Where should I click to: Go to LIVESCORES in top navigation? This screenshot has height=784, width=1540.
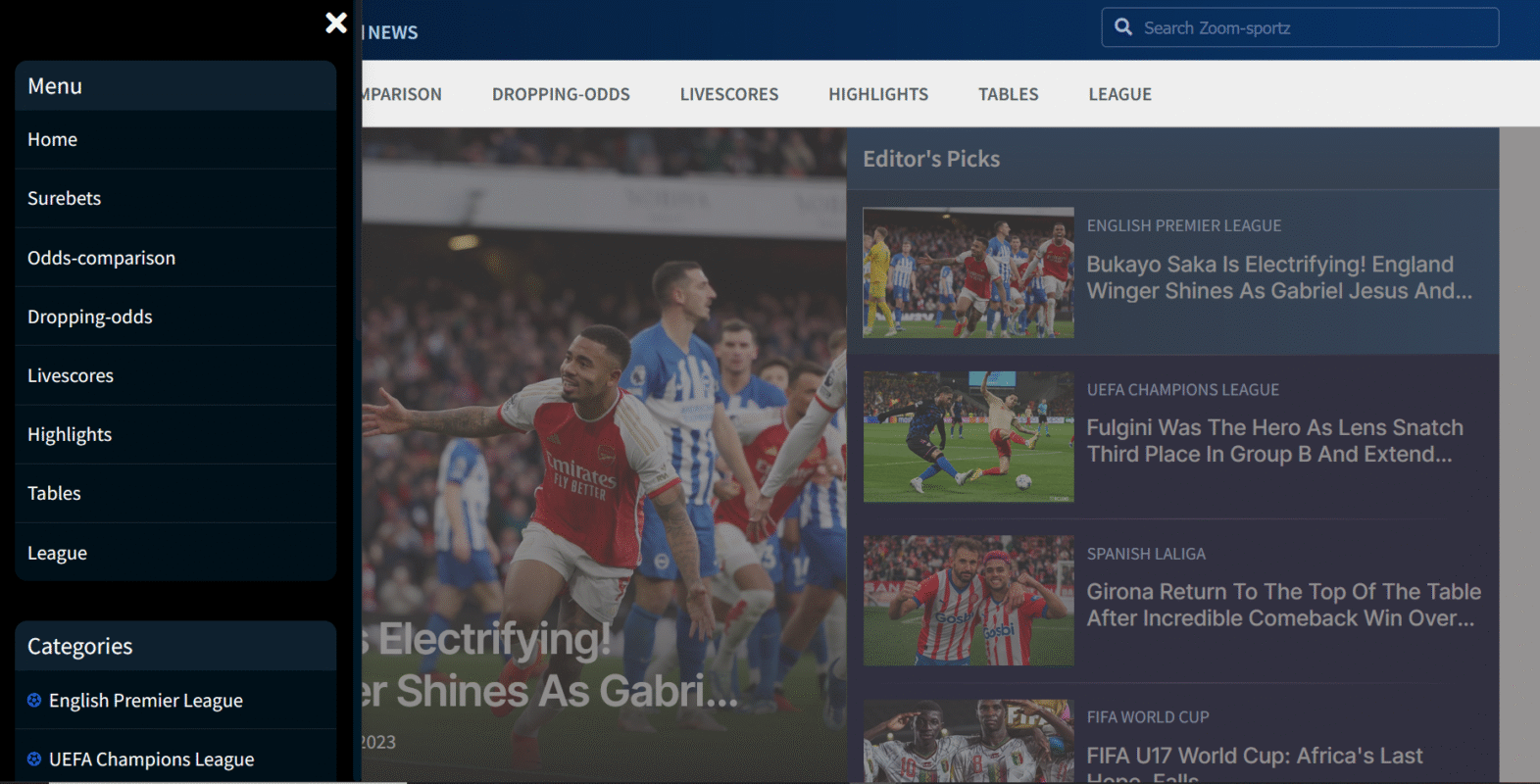(729, 94)
